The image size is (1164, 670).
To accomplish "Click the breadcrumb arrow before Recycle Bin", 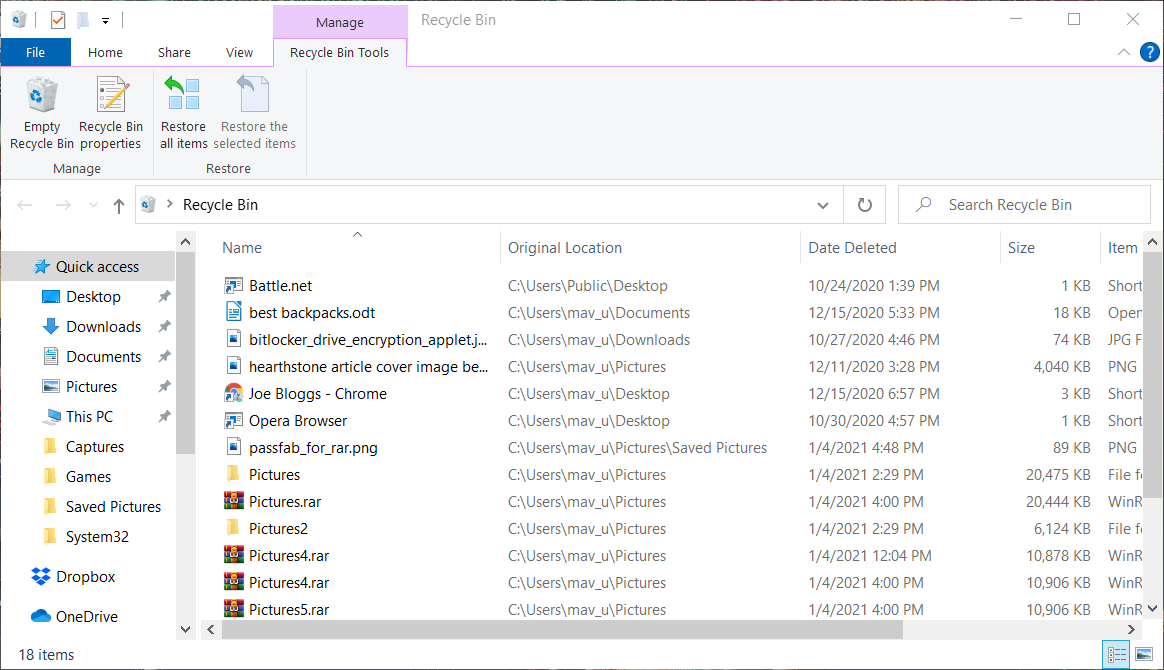I will tap(169, 204).
